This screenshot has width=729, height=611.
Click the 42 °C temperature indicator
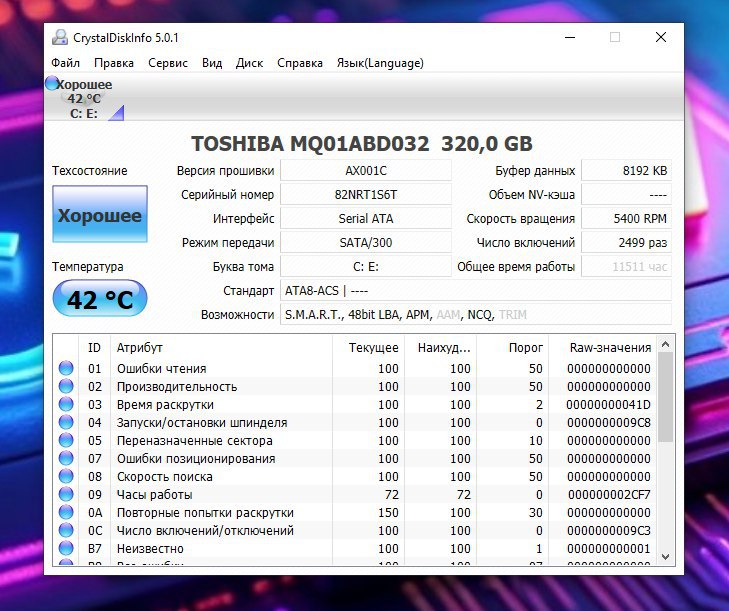[100, 299]
